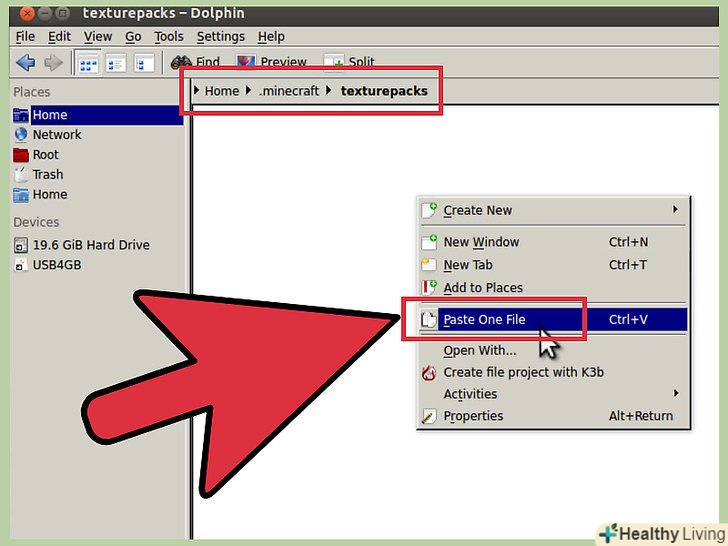The height and width of the screenshot is (546, 728).
Task: Expand the Activities submenu arrow
Action: pos(676,394)
